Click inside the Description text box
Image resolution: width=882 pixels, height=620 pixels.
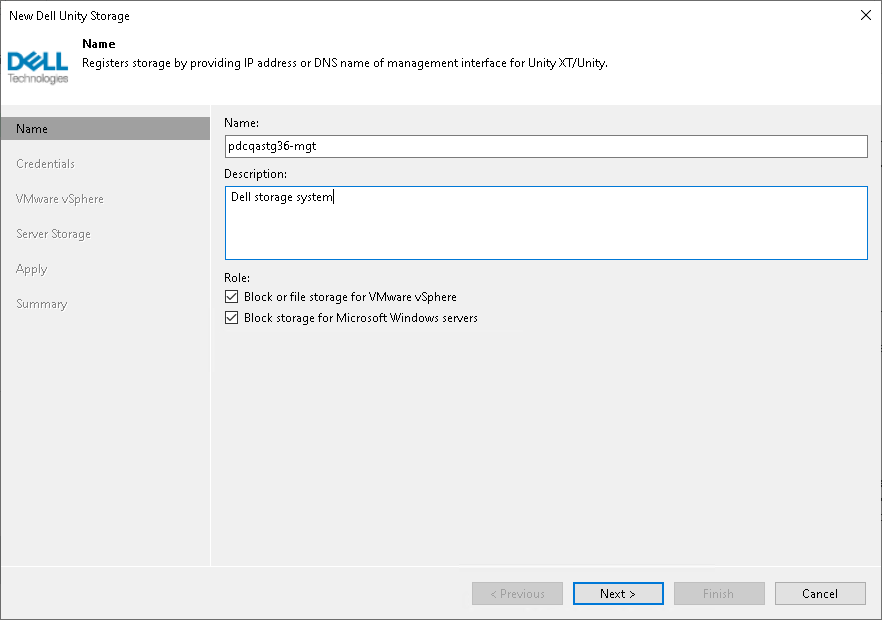[546, 223]
